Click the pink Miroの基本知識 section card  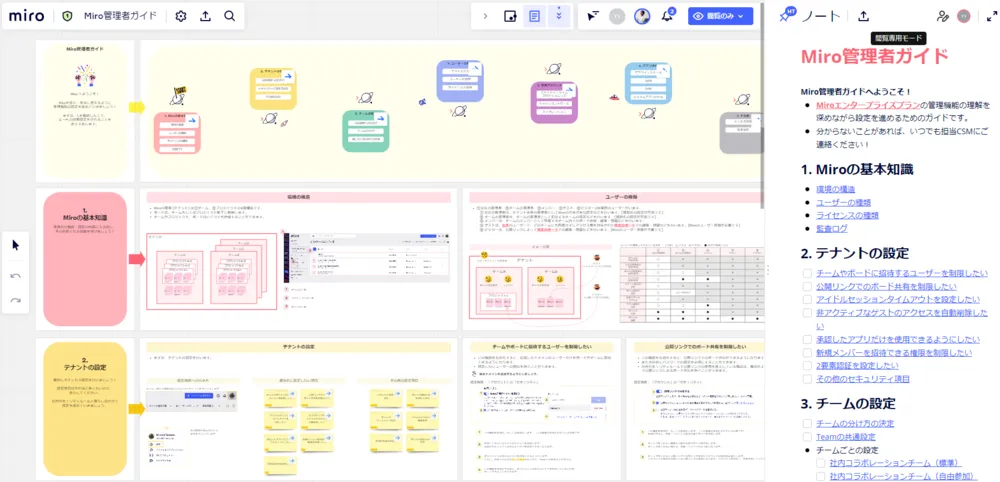click(85, 258)
